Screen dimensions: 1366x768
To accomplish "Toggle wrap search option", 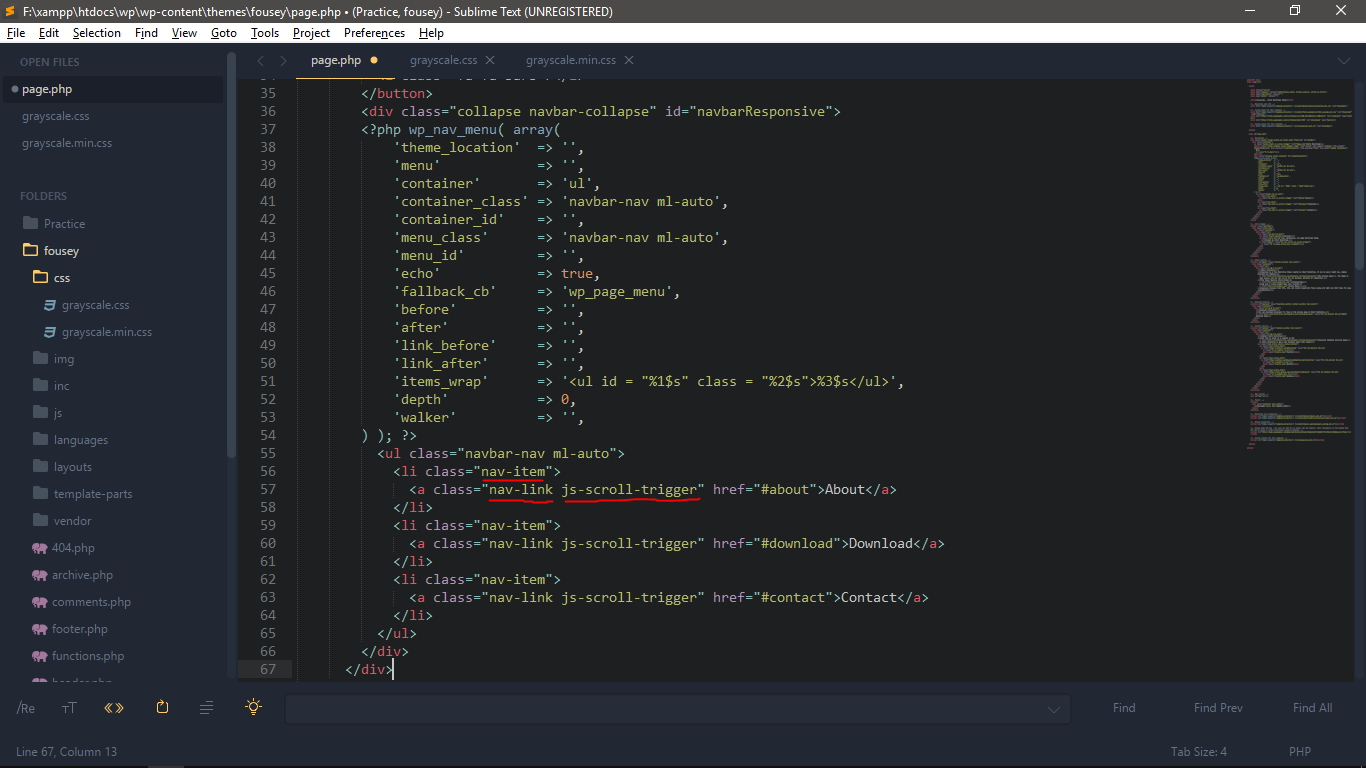I will 162,707.
